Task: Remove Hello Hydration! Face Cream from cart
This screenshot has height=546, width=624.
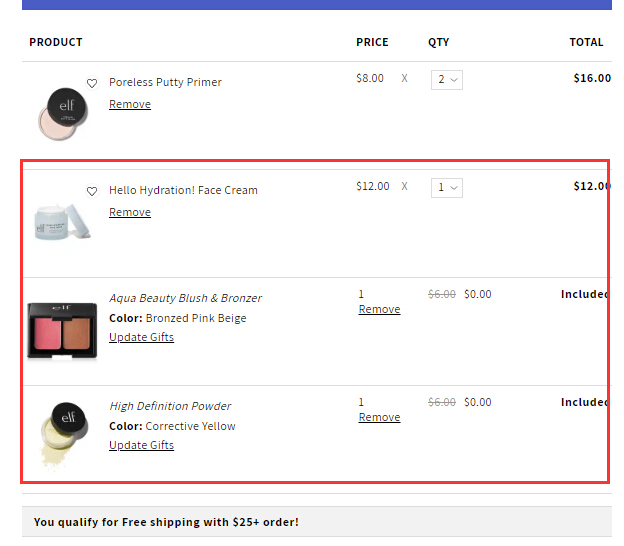Action: coord(130,212)
